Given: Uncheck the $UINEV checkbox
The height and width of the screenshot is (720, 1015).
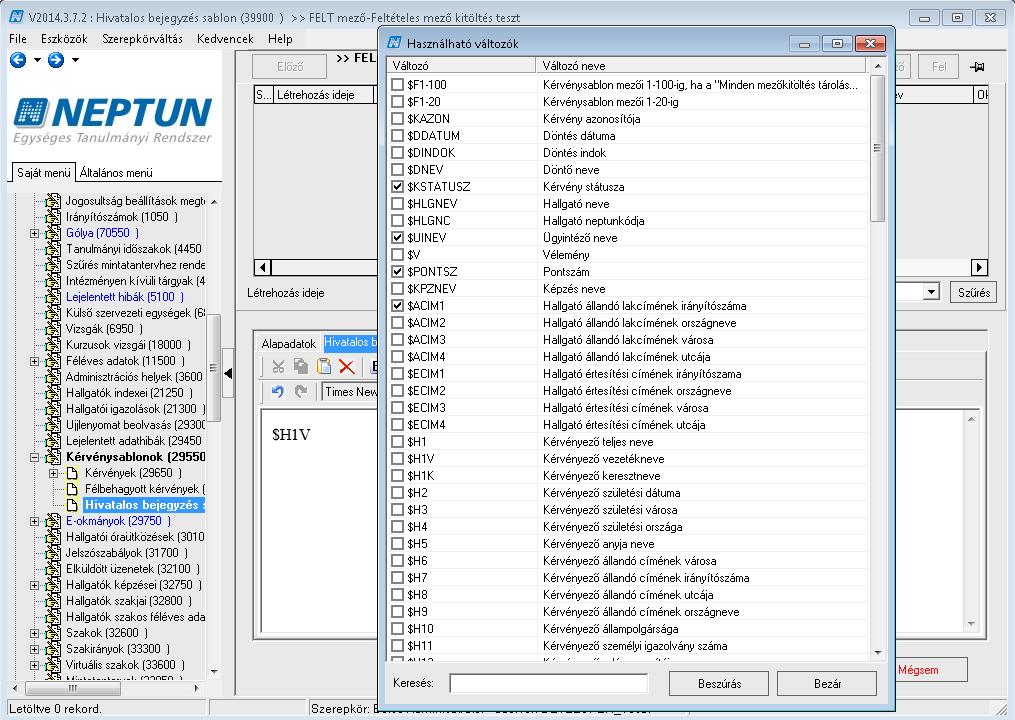Looking at the screenshot, I should pyautogui.click(x=397, y=238).
